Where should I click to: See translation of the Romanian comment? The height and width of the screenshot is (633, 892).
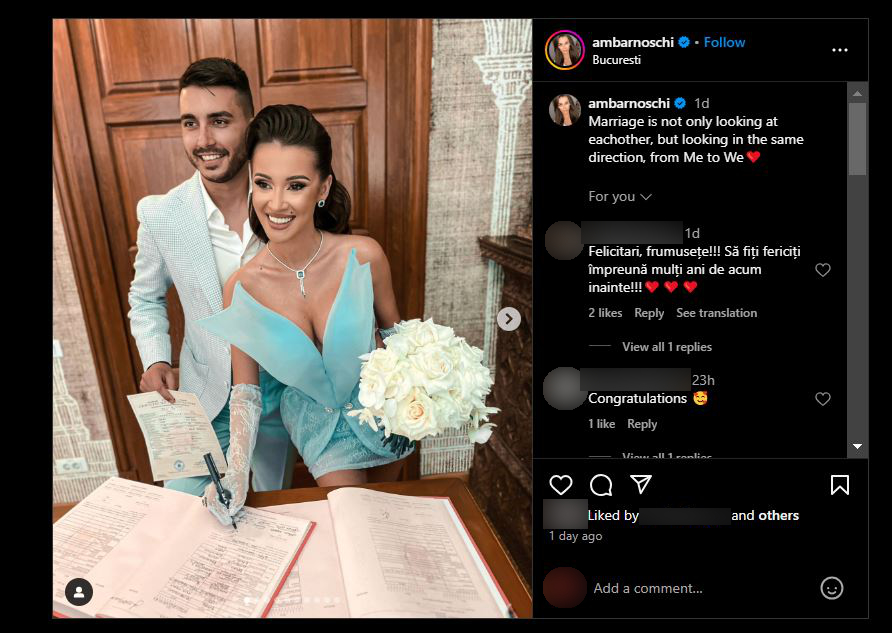(716, 313)
